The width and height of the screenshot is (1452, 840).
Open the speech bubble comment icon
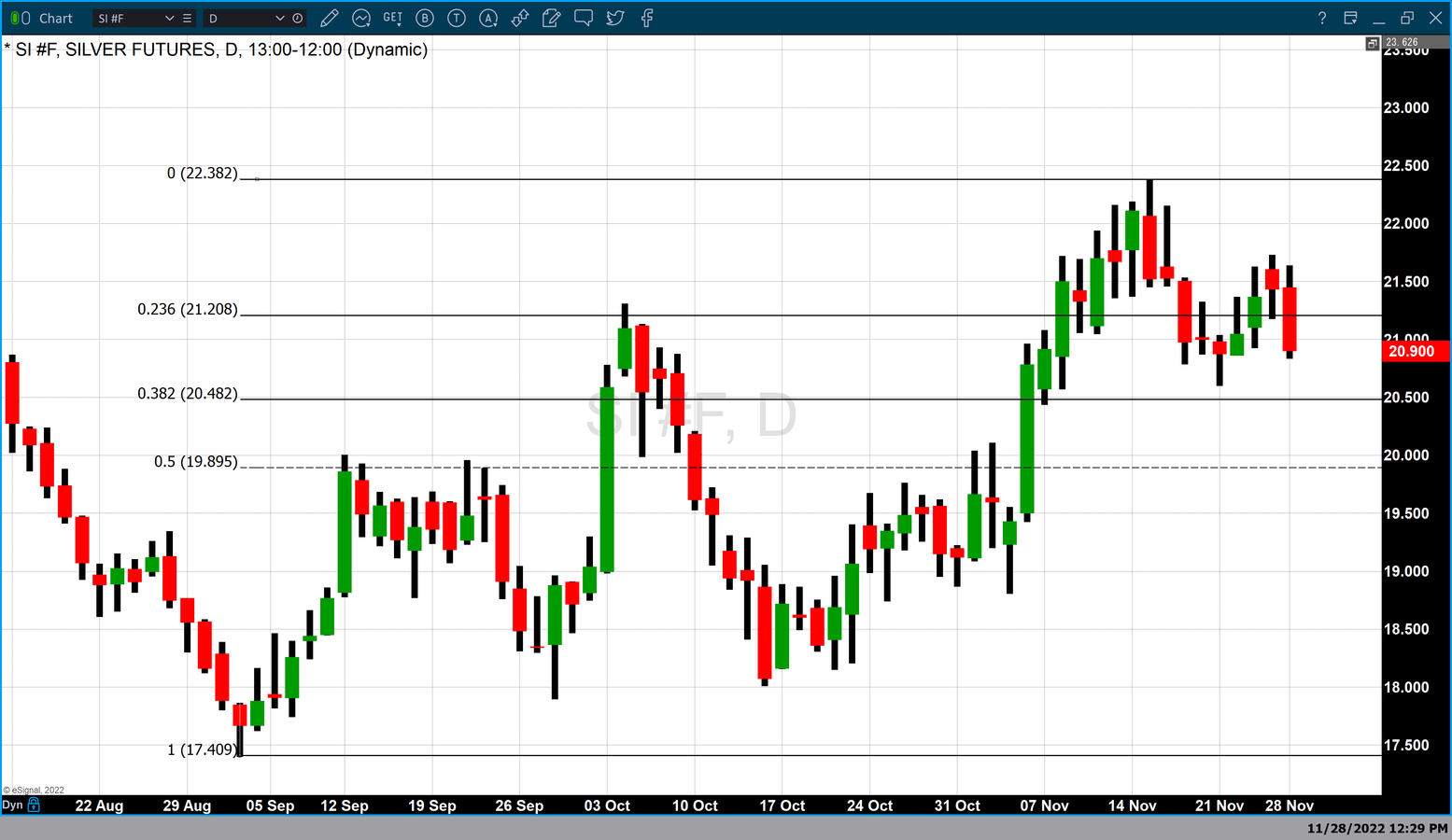584,18
